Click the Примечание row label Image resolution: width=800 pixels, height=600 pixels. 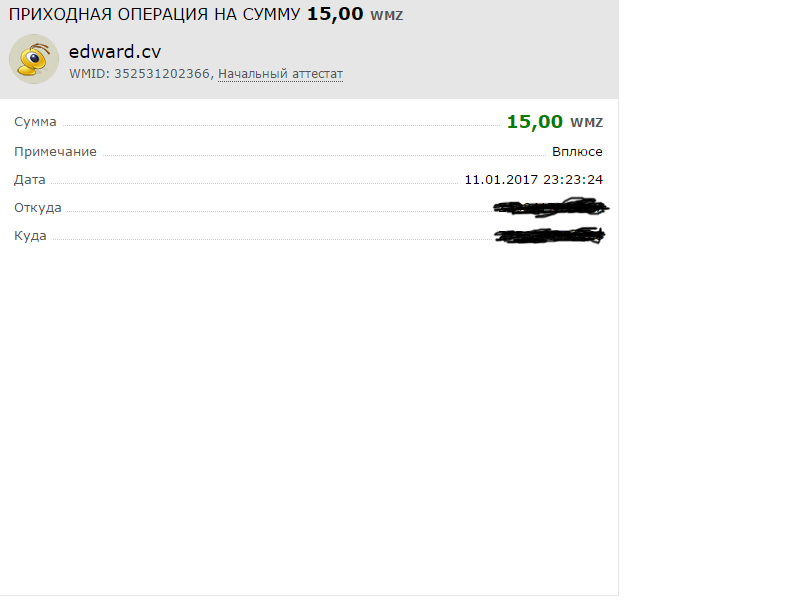point(55,152)
